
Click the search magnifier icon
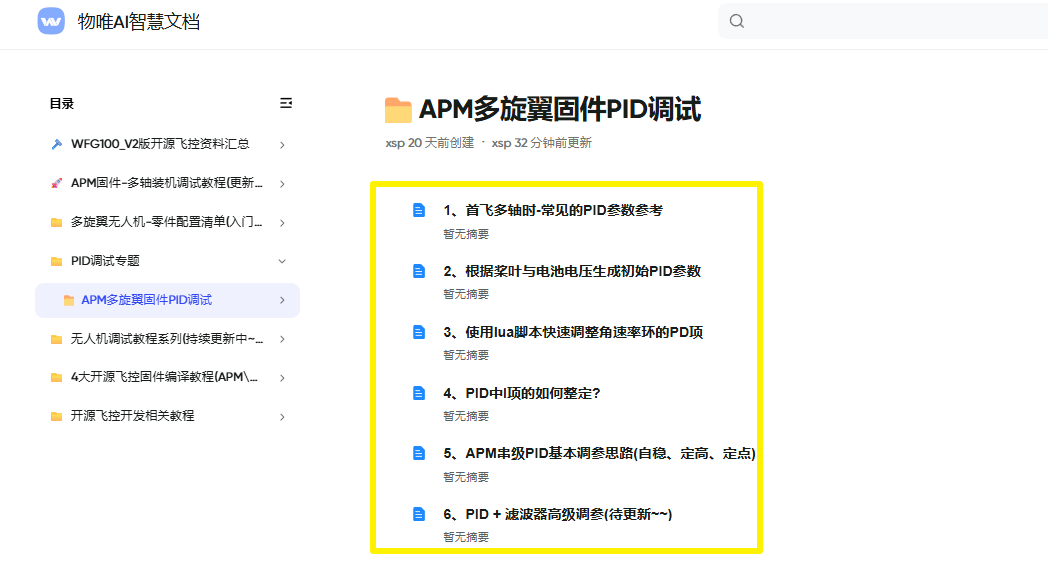[x=737, y=21]
